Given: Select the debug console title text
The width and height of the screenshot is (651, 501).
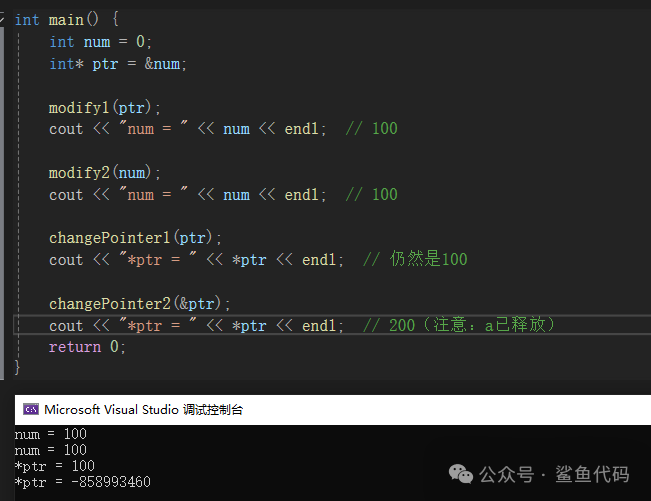Looking at the screenshot, I should click(x=144, y=410).
